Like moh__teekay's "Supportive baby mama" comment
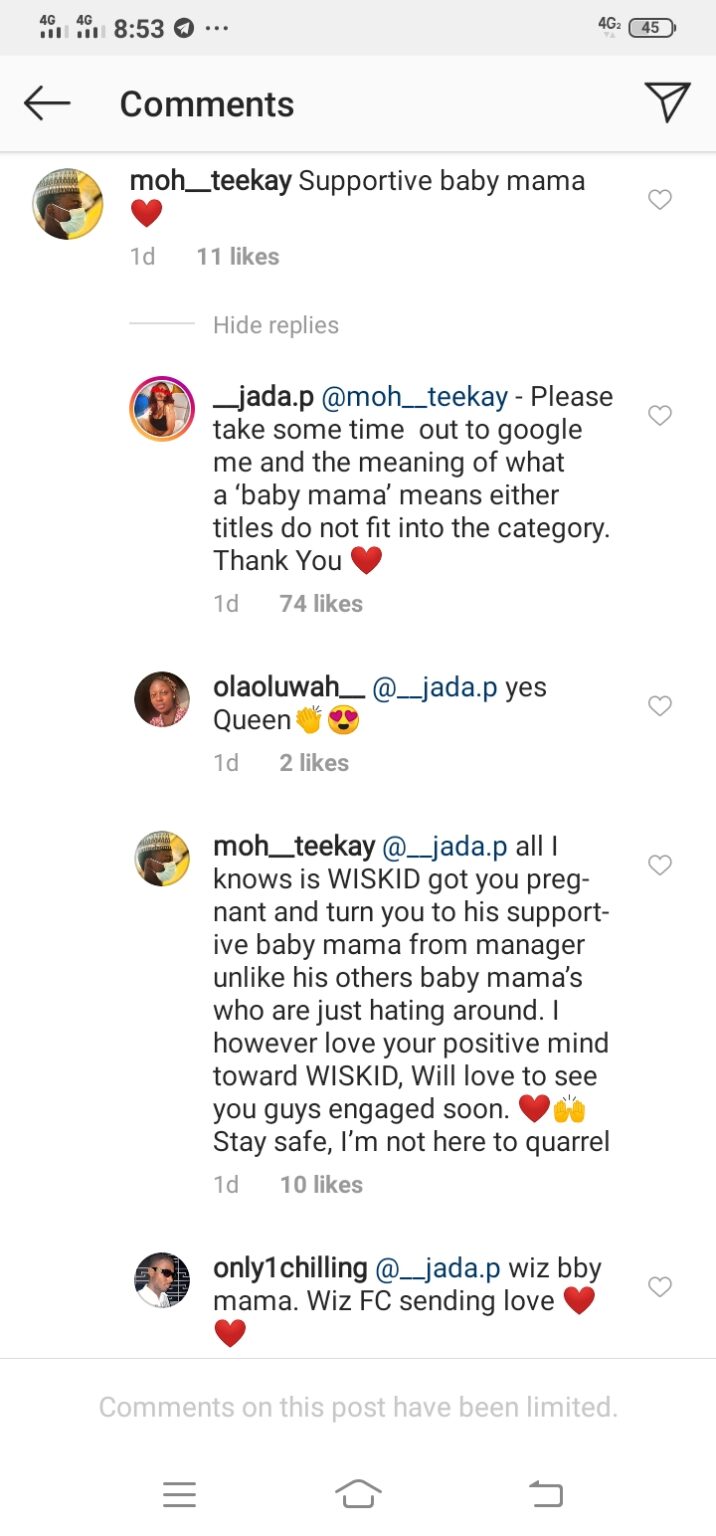Image resolution: width=716 pixels, height=1536 pixels. point(660,200)
